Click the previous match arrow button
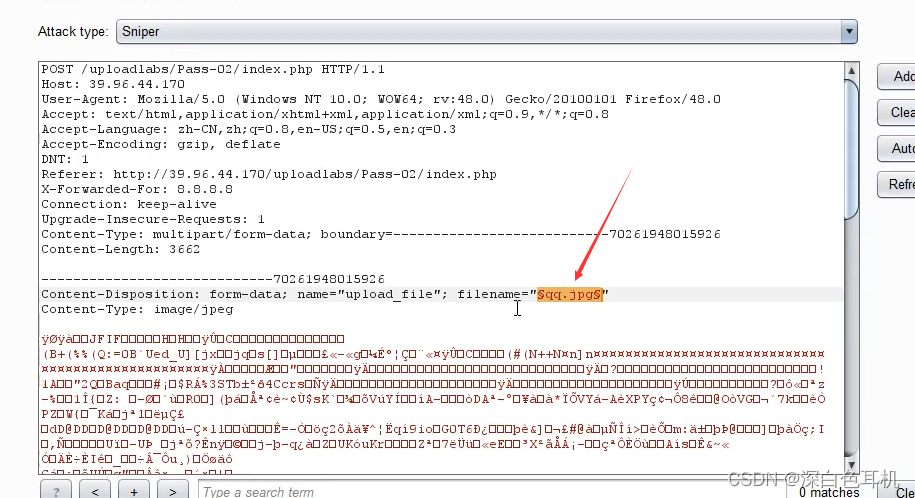The image size is (915, 498). [x=95, y=492]
